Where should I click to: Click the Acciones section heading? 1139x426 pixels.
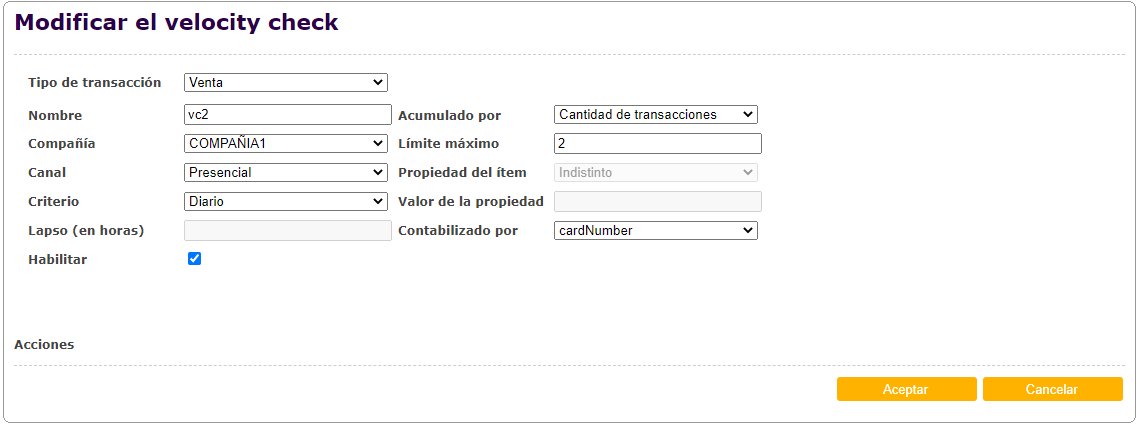tap(44, 344)
